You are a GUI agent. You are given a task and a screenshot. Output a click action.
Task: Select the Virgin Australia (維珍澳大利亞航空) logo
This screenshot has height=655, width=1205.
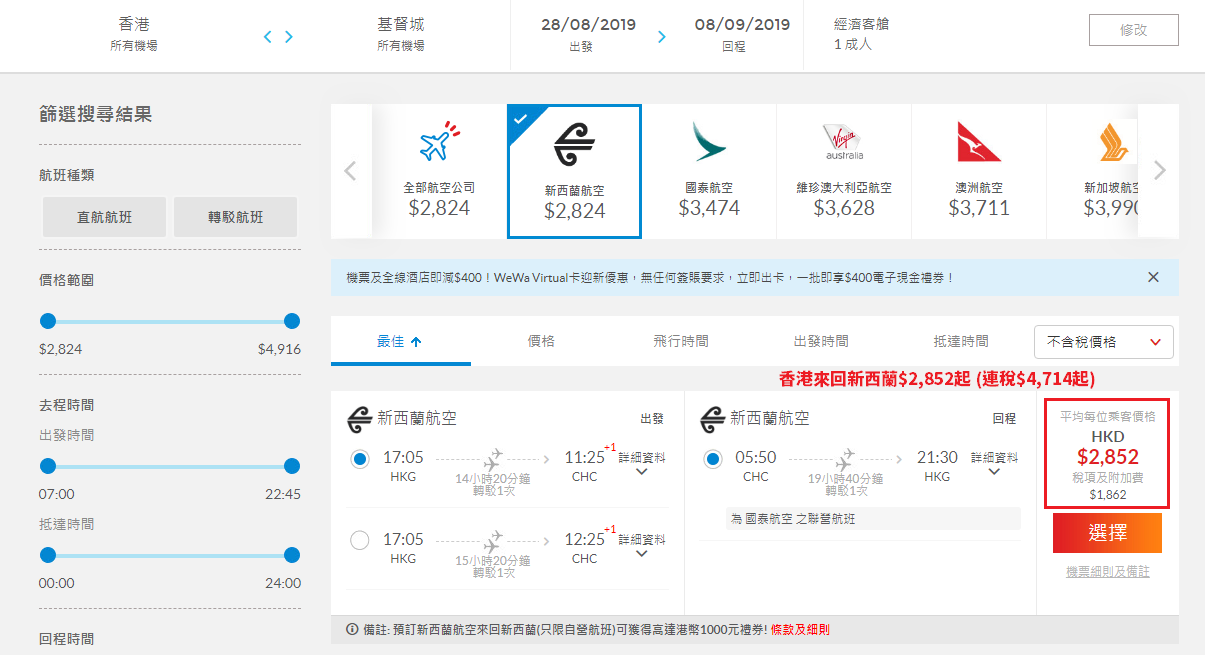point(844,142)
